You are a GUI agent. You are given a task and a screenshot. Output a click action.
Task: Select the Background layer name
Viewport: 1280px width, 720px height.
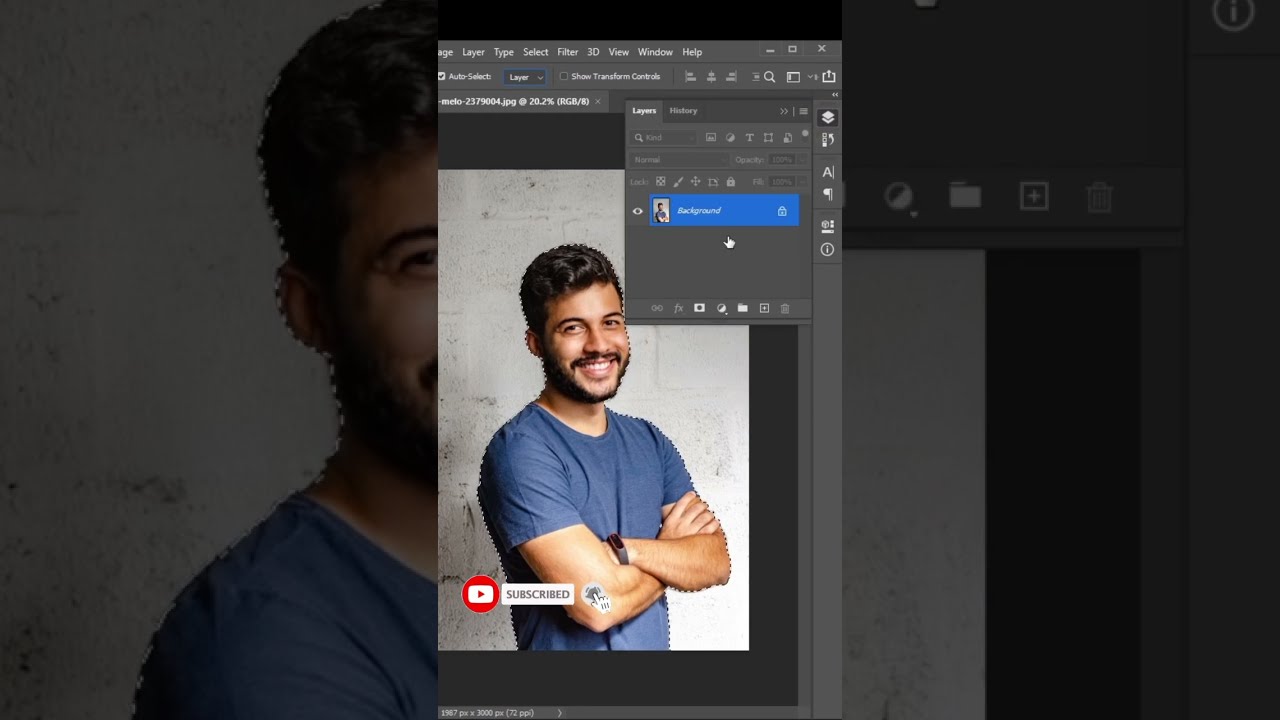pos(698,211)
